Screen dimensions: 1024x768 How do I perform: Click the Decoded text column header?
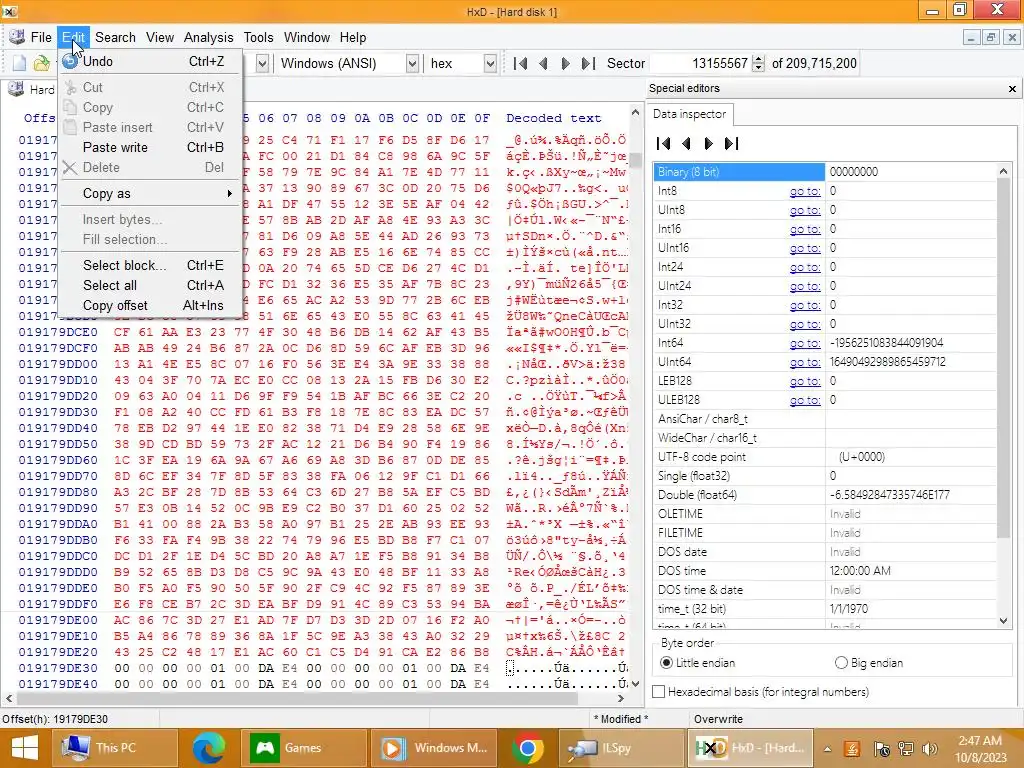[x=554, y=118]
